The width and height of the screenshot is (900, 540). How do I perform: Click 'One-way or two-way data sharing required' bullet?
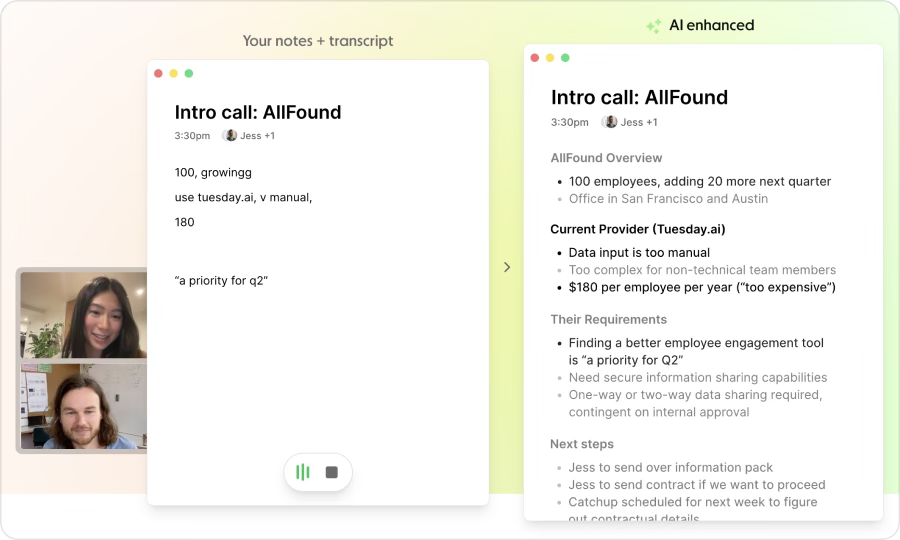tap(696, 403)
